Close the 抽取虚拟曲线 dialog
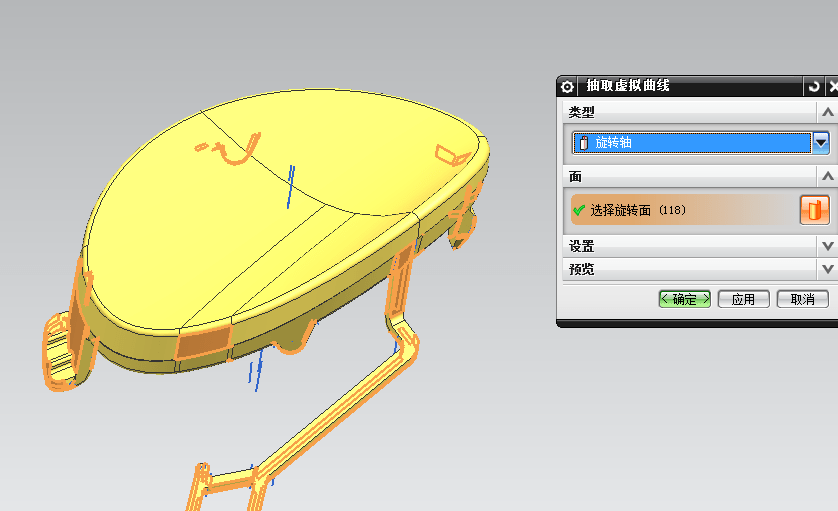The width and height of the screenshot is (838, 511). 832,87
